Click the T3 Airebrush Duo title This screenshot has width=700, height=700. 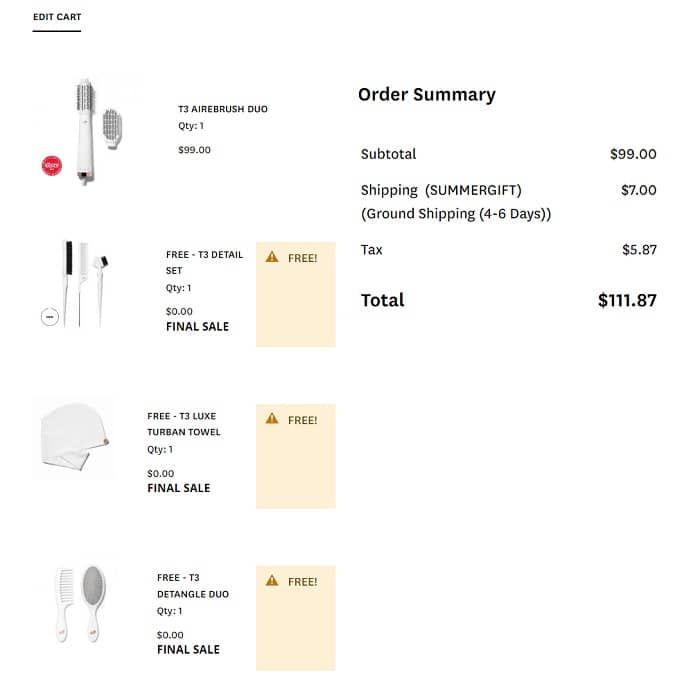click(x=223, y=109)
